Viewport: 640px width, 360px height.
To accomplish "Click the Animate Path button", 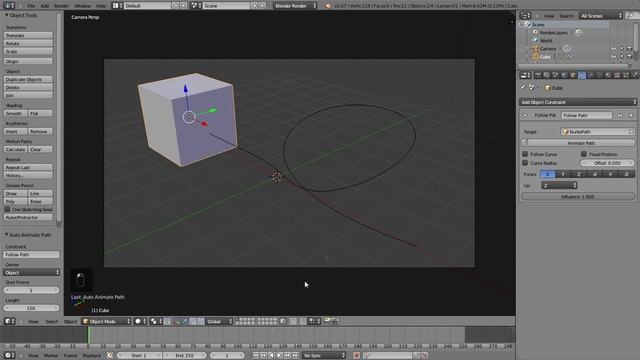I will point(578,143).
